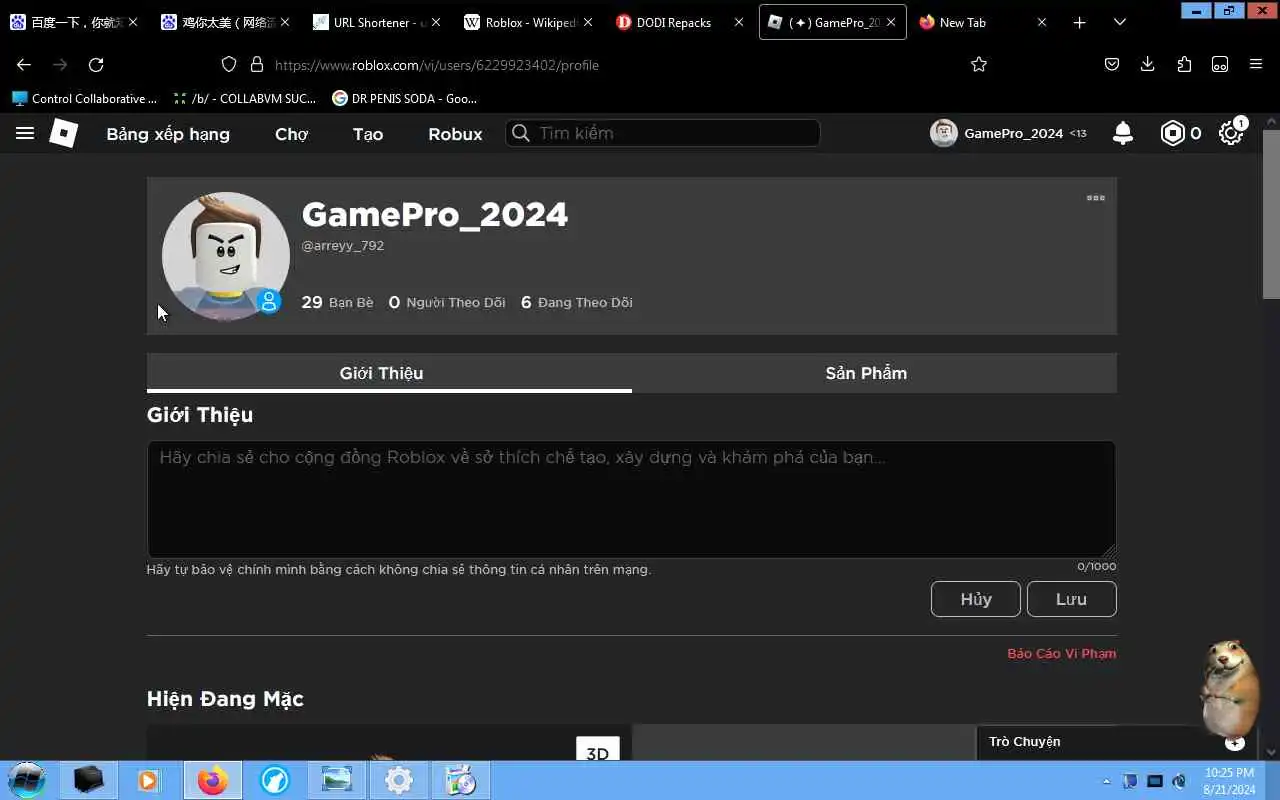Viewport: 1280px width, 800px height.
Task: Click Báo Cáo Vi Phạm link
Action: click(x=1062, y=653)
